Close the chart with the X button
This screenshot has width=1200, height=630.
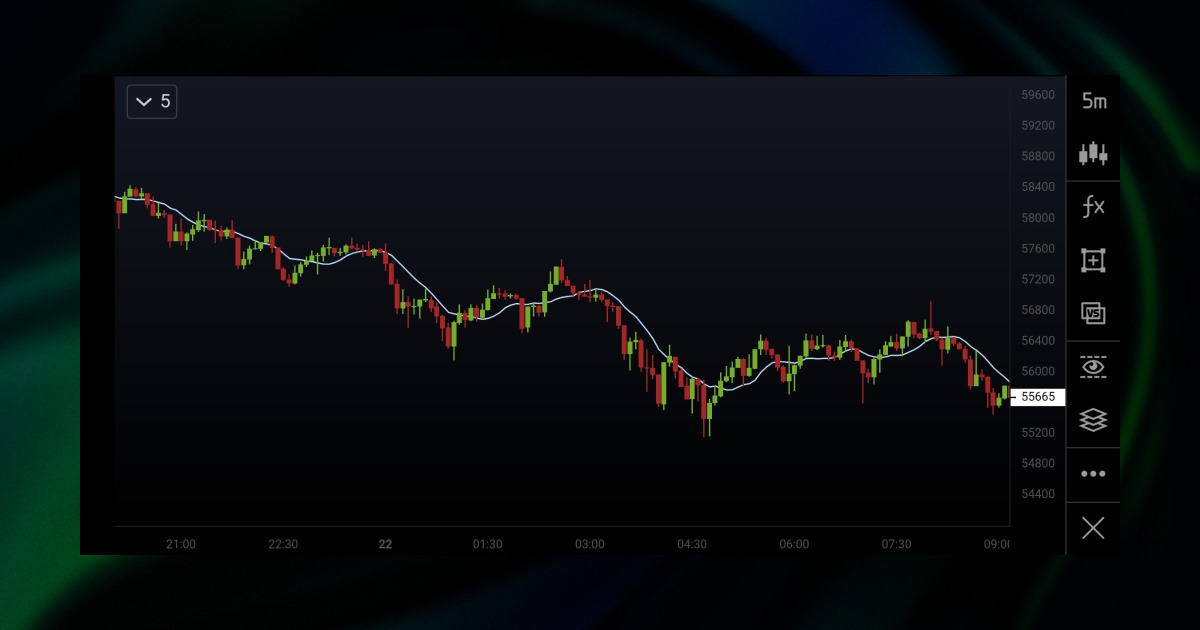pyautogui.click(x=1093, y=528)
